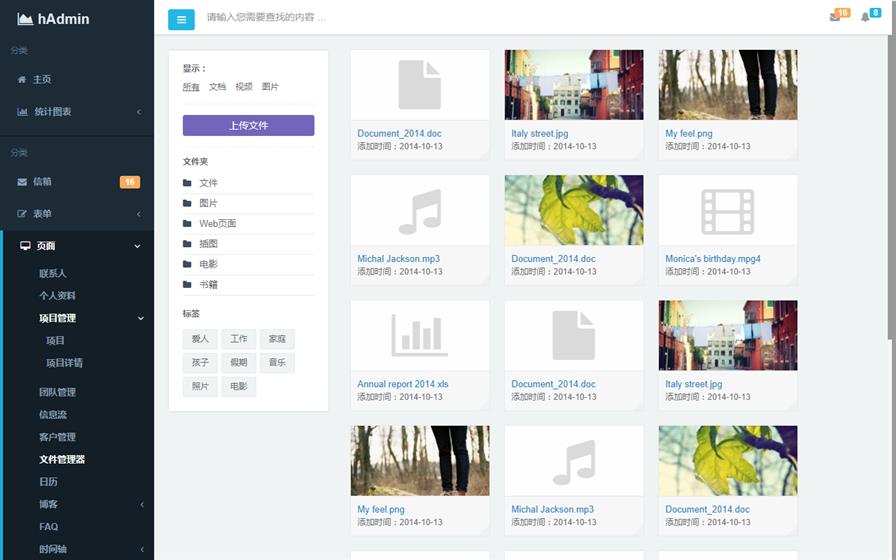Open the Monica's birthday.mpg4 link

pyautogui.click(x=713, y=259)
